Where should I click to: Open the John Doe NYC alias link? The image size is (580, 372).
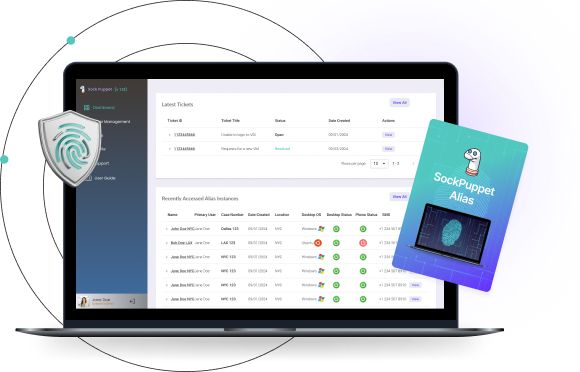[182, 229]
